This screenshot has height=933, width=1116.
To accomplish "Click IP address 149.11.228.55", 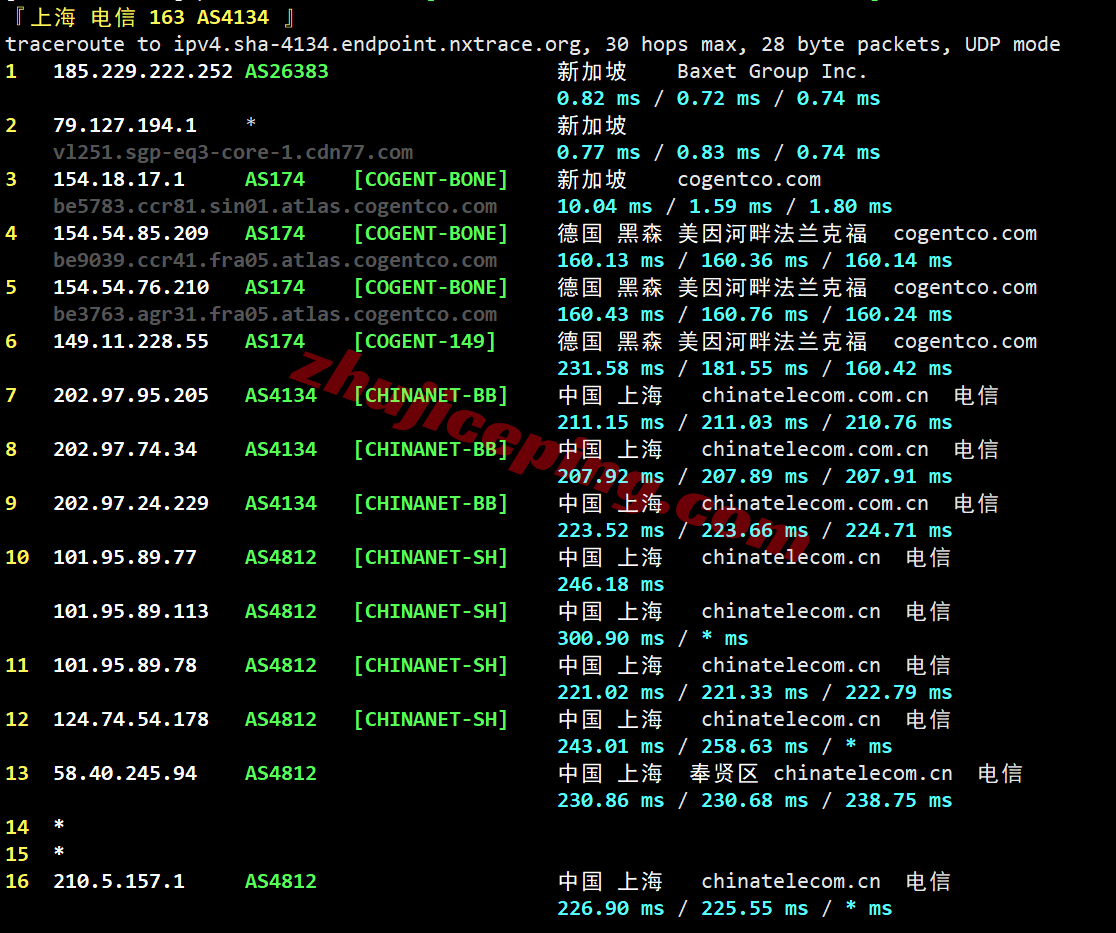I will coord(130,341).
